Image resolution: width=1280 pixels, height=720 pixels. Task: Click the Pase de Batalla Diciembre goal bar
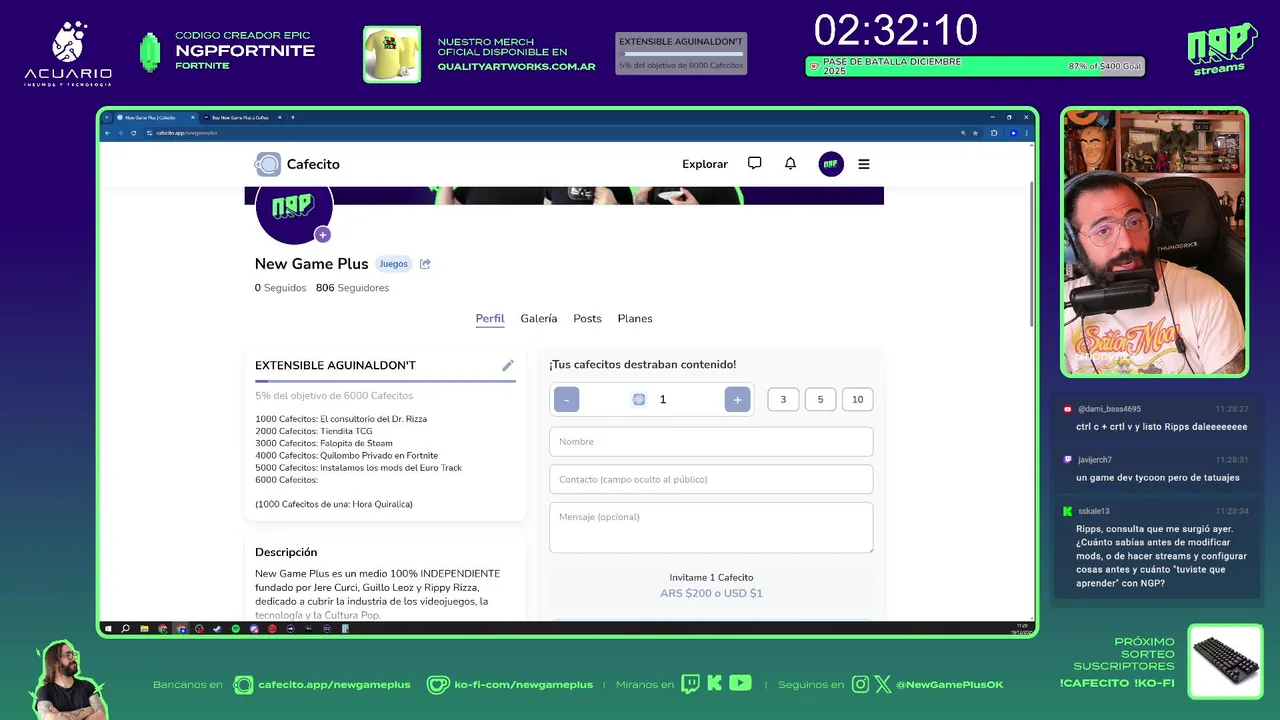click(975, 66)
